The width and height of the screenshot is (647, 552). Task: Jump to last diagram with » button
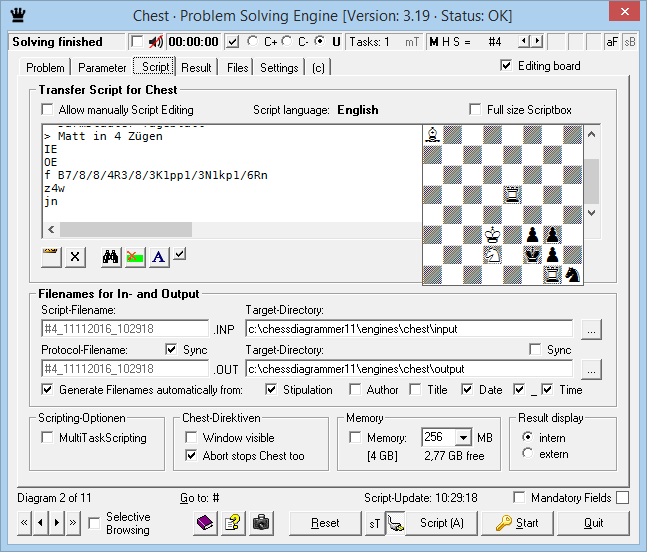coord(73,523)
